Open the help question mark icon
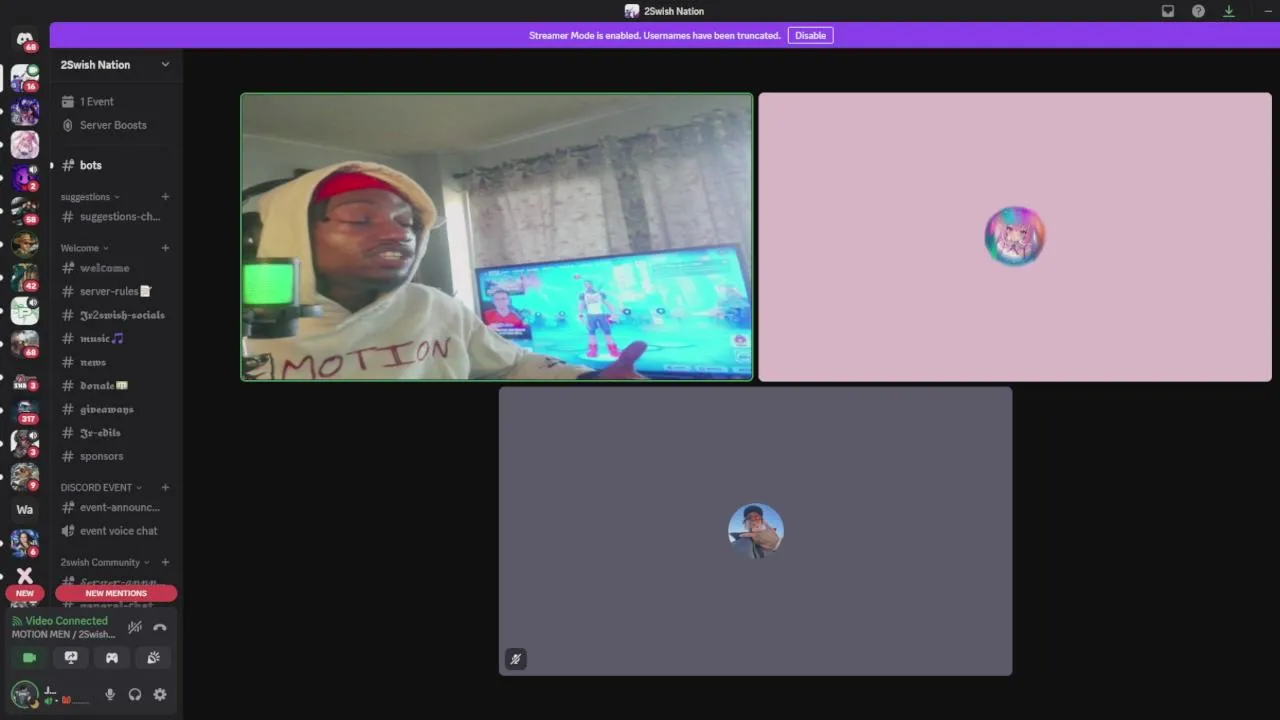This screenshot has width=1280, height=720. click(1198, 11)
